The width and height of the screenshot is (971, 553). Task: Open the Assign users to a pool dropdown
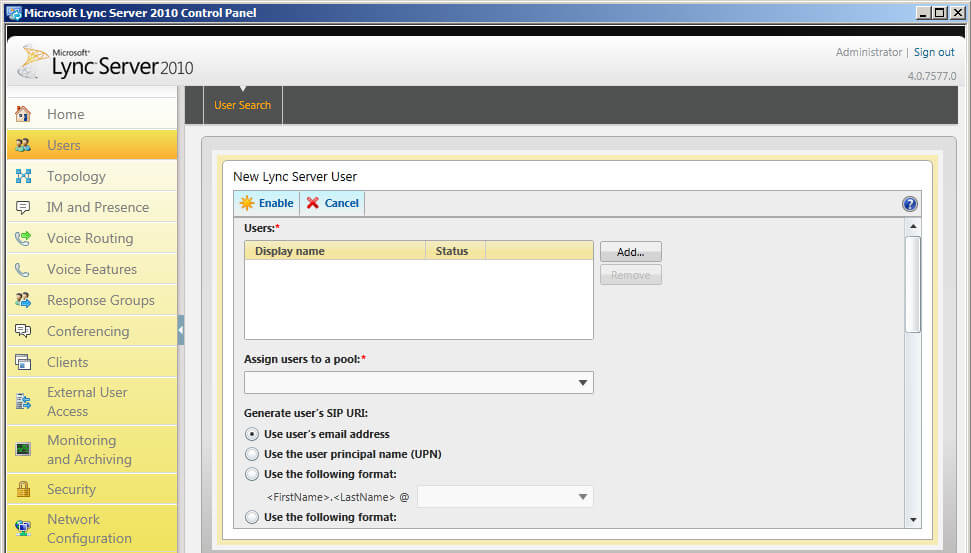click(419, 383)
